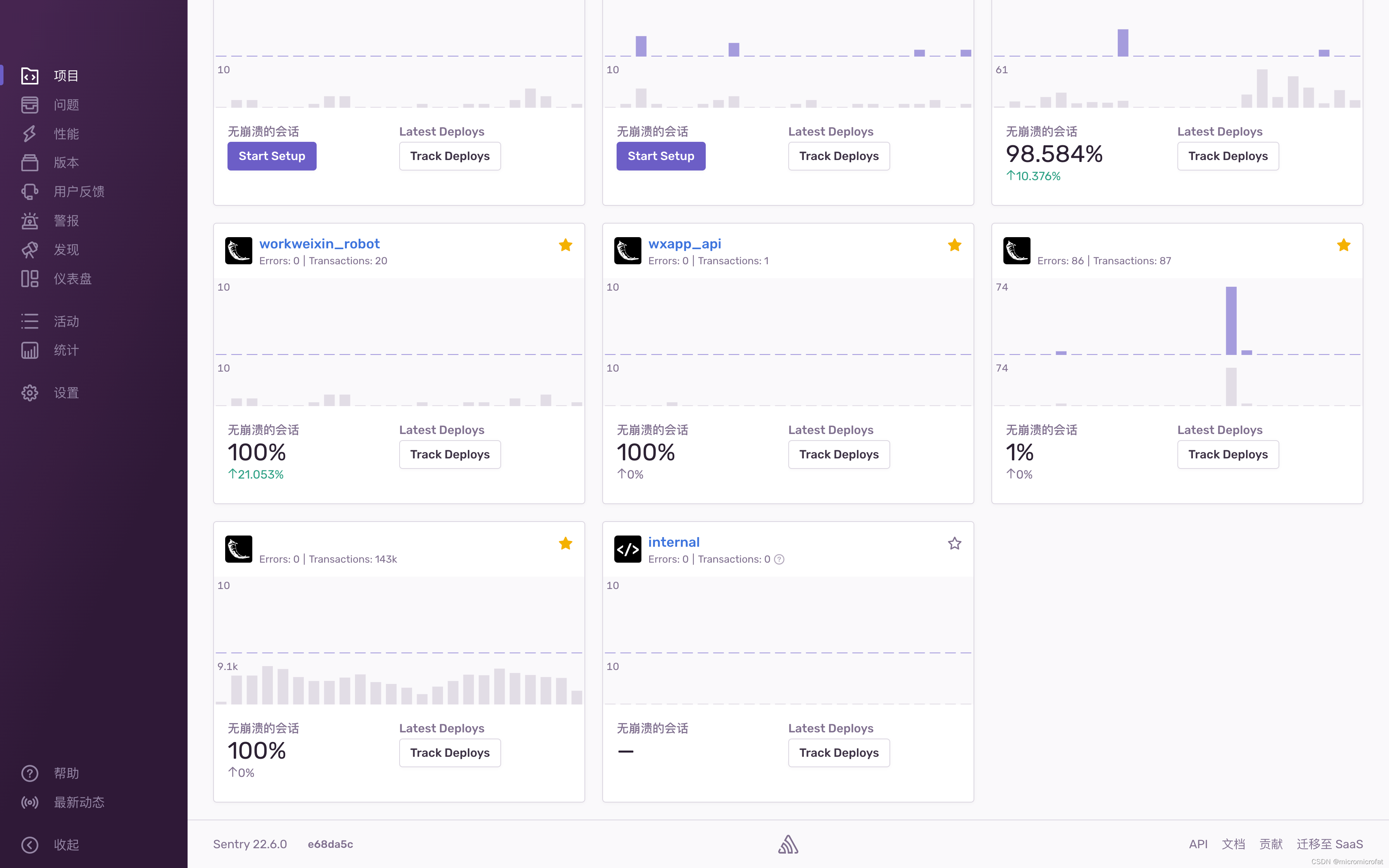Viewport: 1389px width, 868px height.
Task: Click Flask icon of the Transactions: 143k project
Action: [x=239, y=549]
